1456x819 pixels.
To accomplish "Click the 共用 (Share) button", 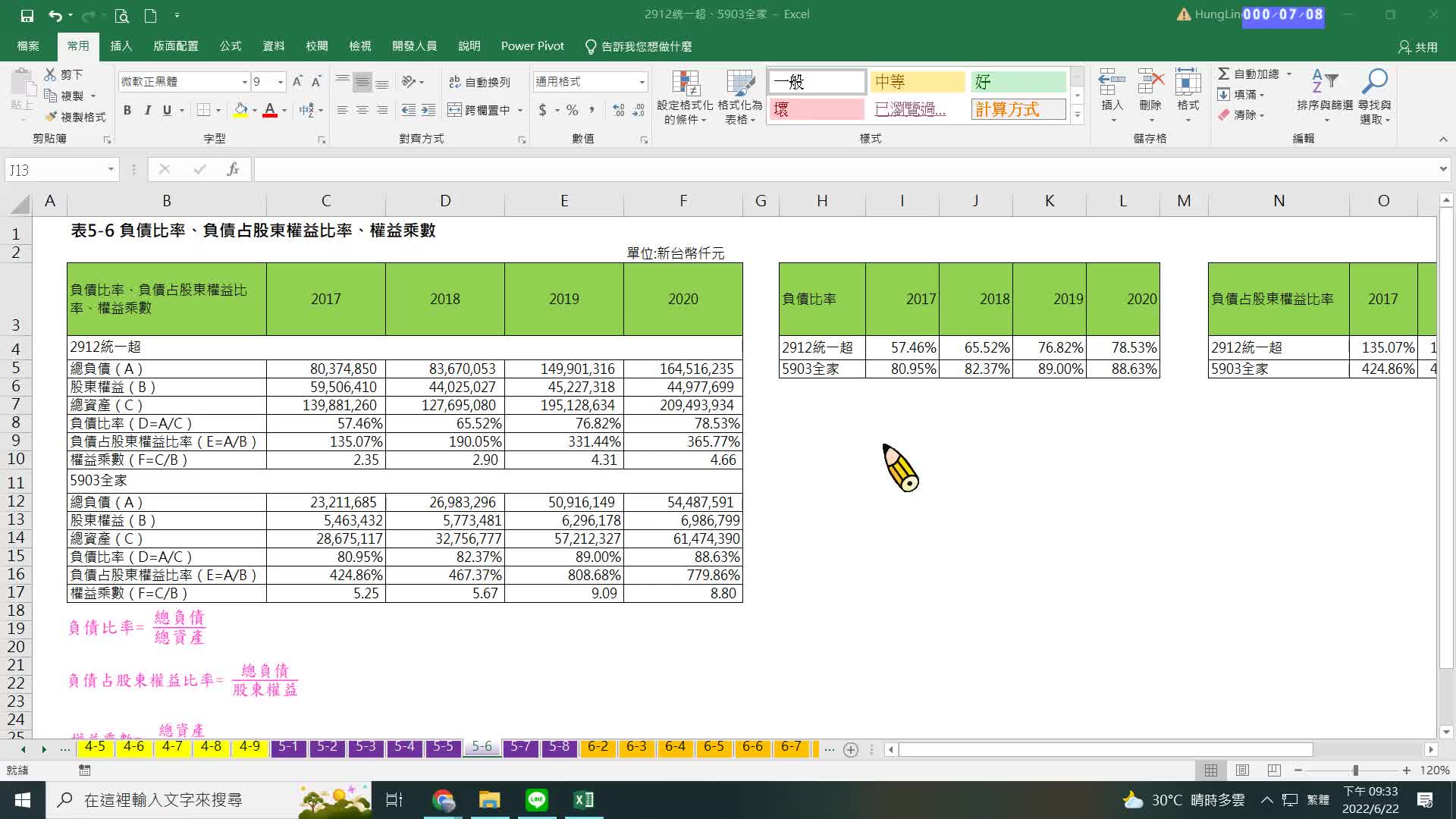I will [1418, 47].
